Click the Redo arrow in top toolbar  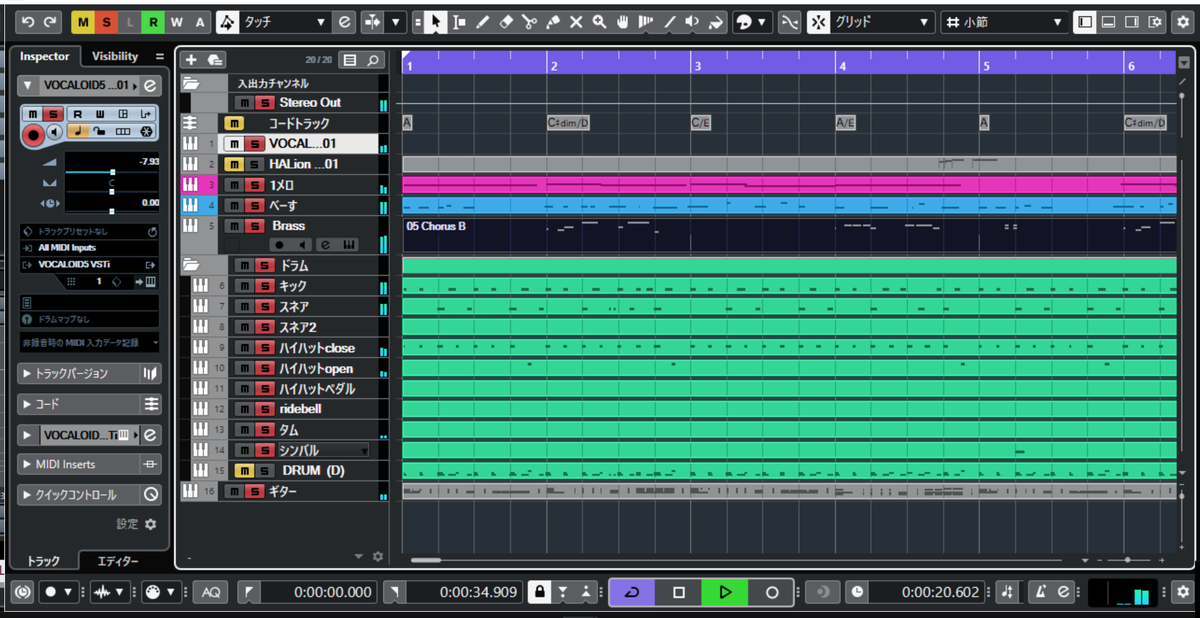tap(50, 21)
